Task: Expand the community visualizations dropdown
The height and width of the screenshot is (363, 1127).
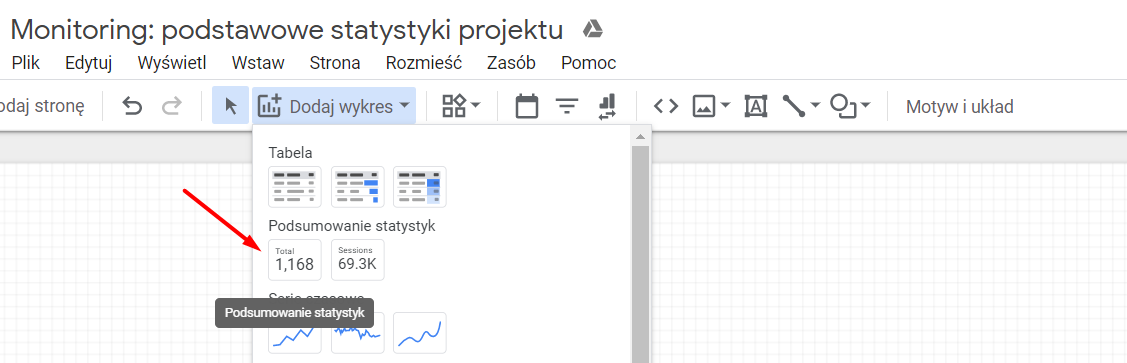Action: (x=461, y=106)
